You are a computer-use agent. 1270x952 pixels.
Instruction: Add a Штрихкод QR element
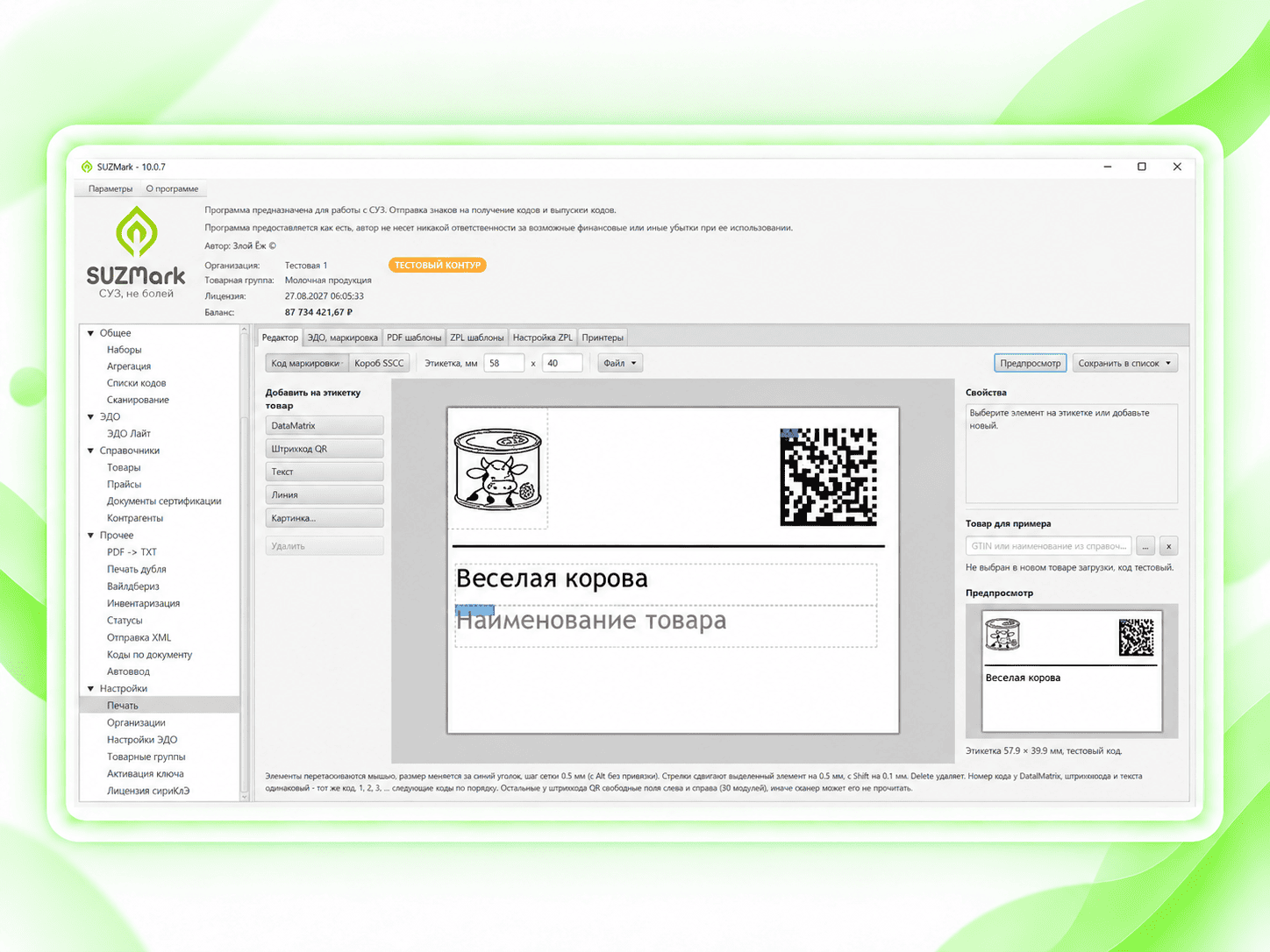tap(325, 449)
